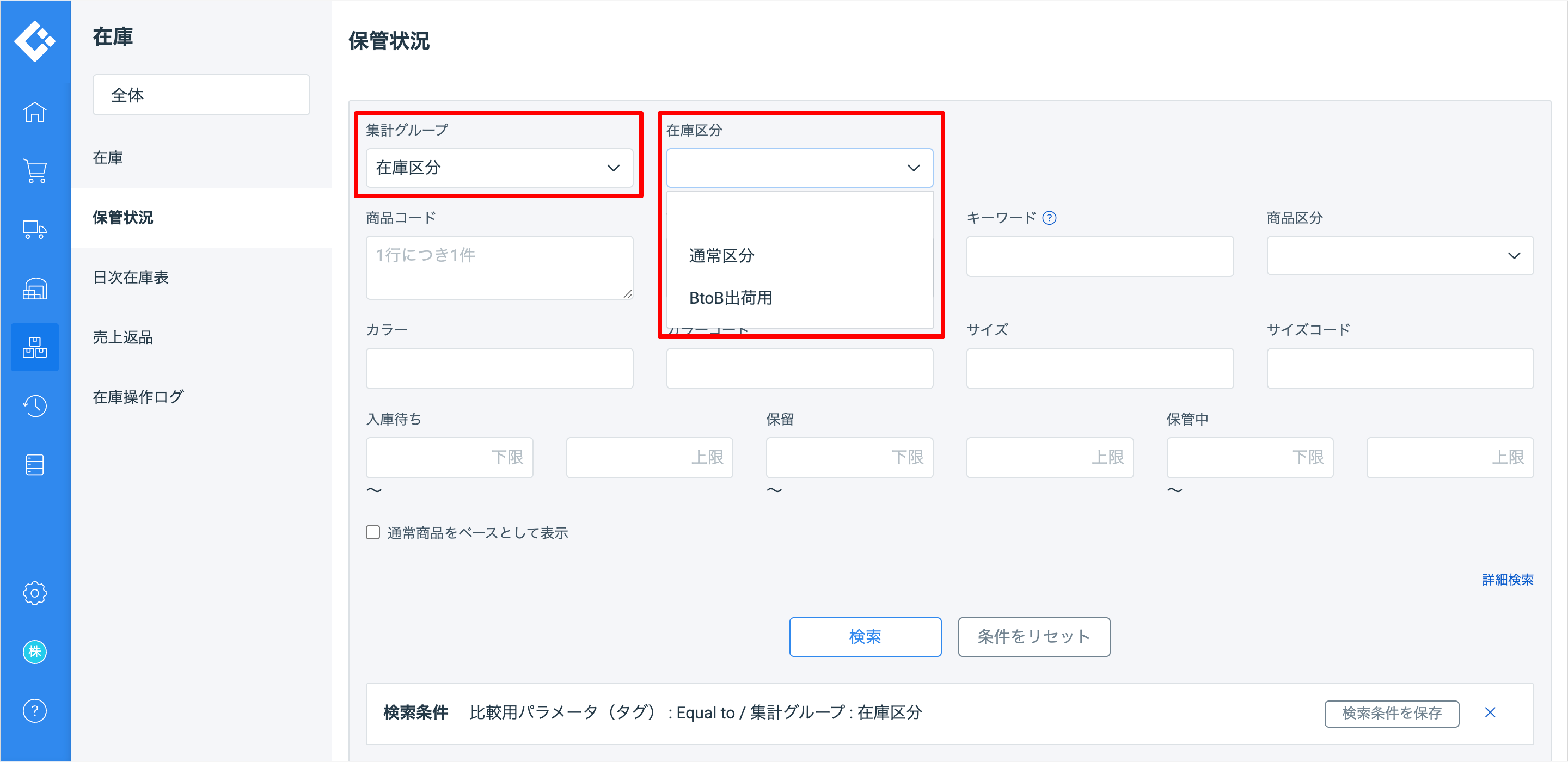Open the warehouse icon in sidebar

pos(35,288)
